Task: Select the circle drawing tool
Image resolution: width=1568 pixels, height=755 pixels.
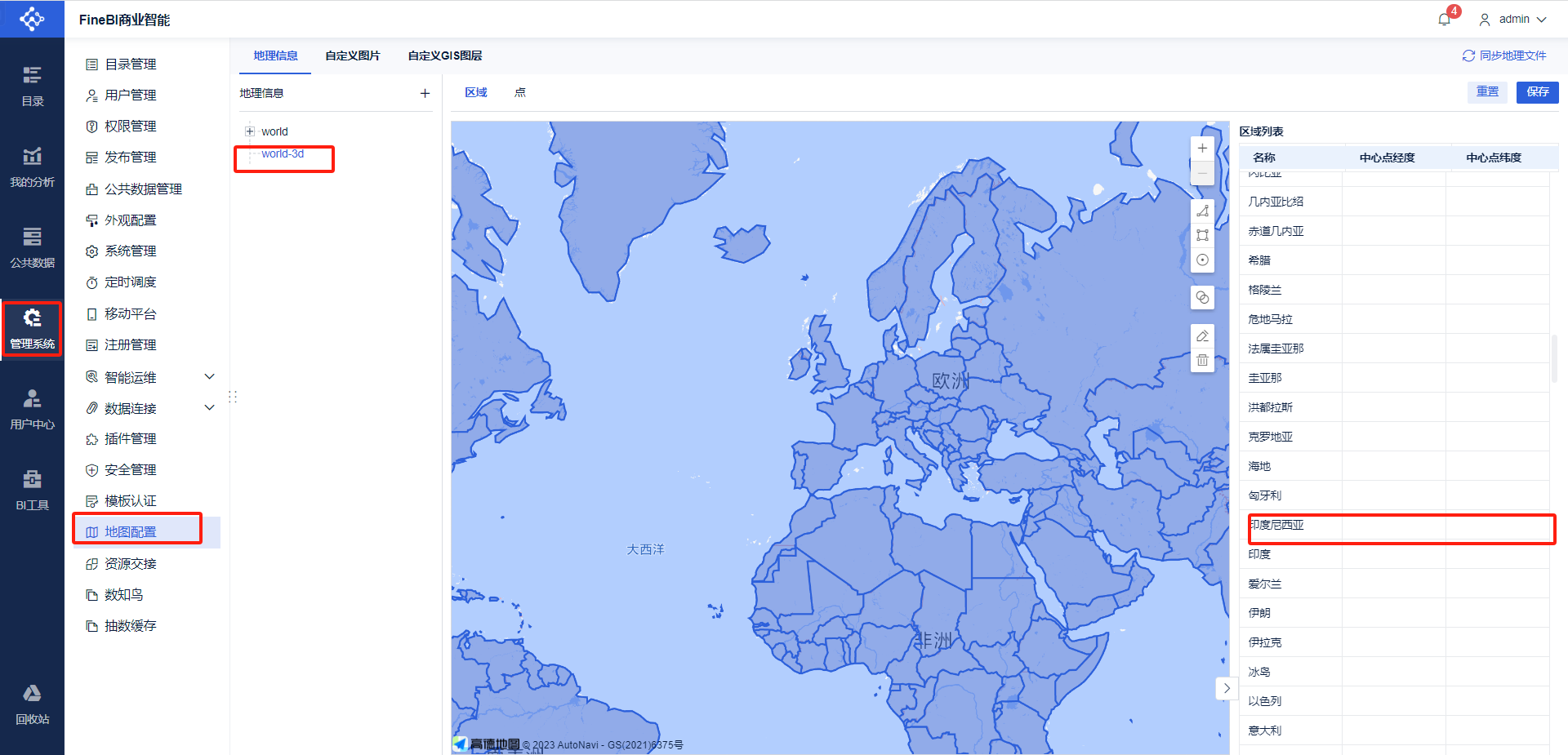Action: tap(1202, 260)
